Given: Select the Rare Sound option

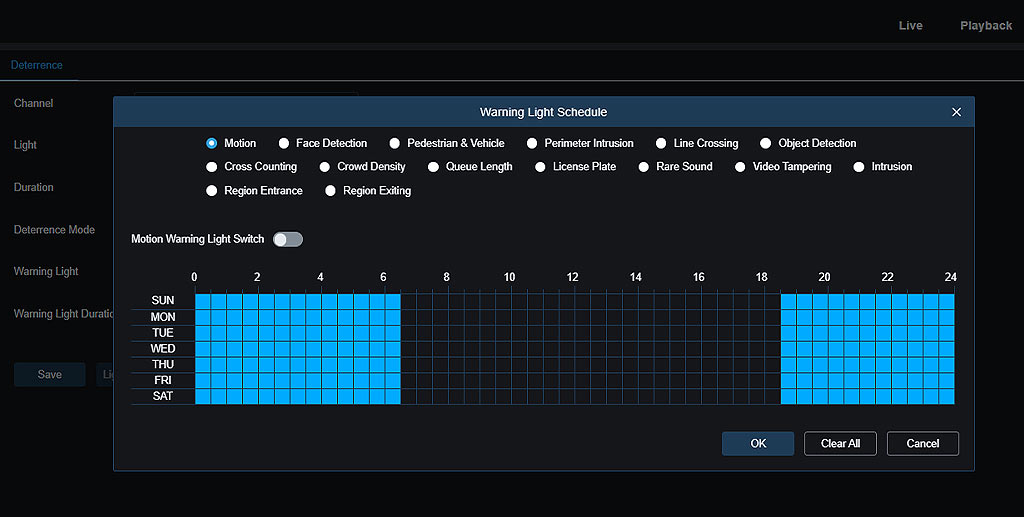Looking at the screenshot, I should tap(645, 167).
